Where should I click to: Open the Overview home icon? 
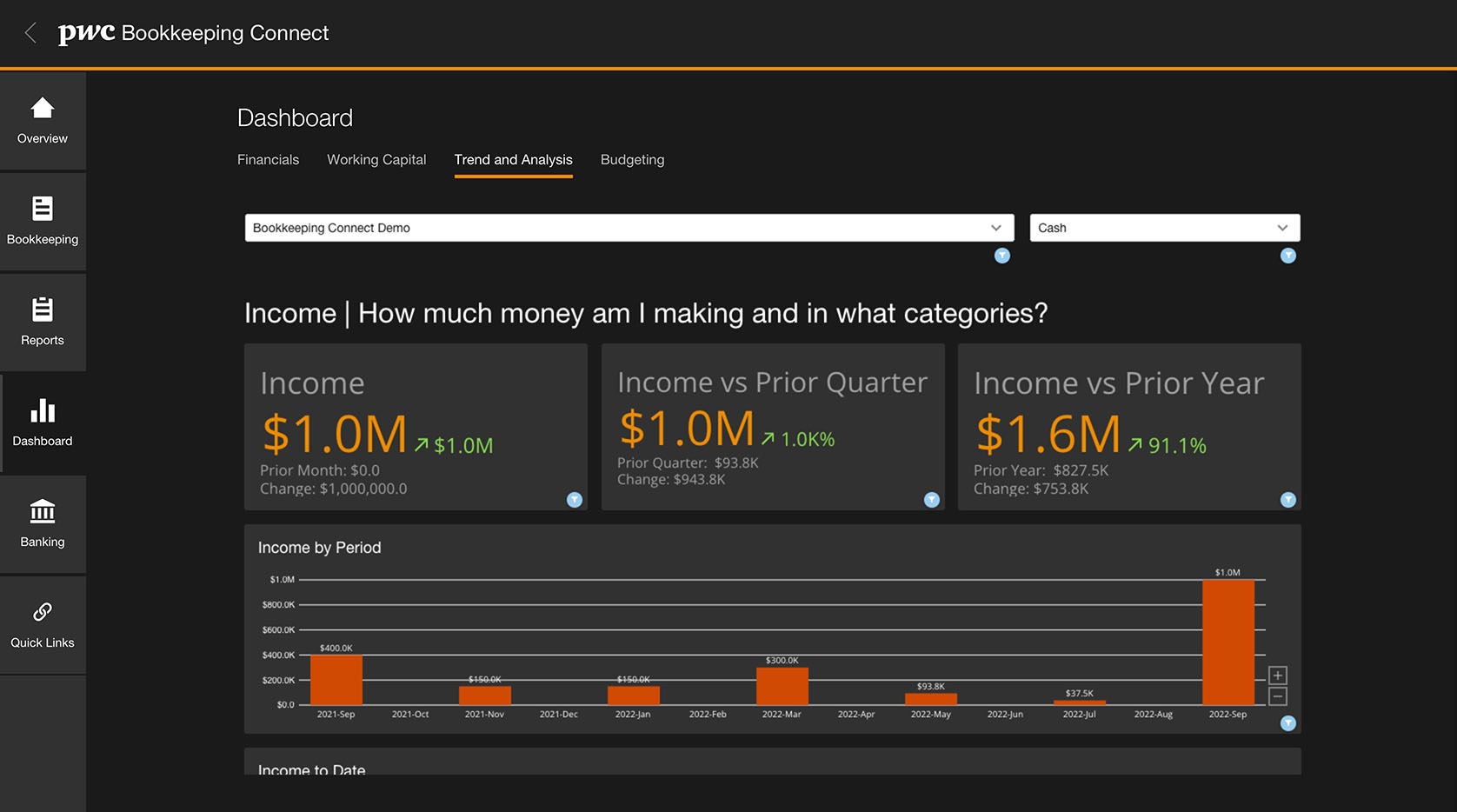pos(43,109)
